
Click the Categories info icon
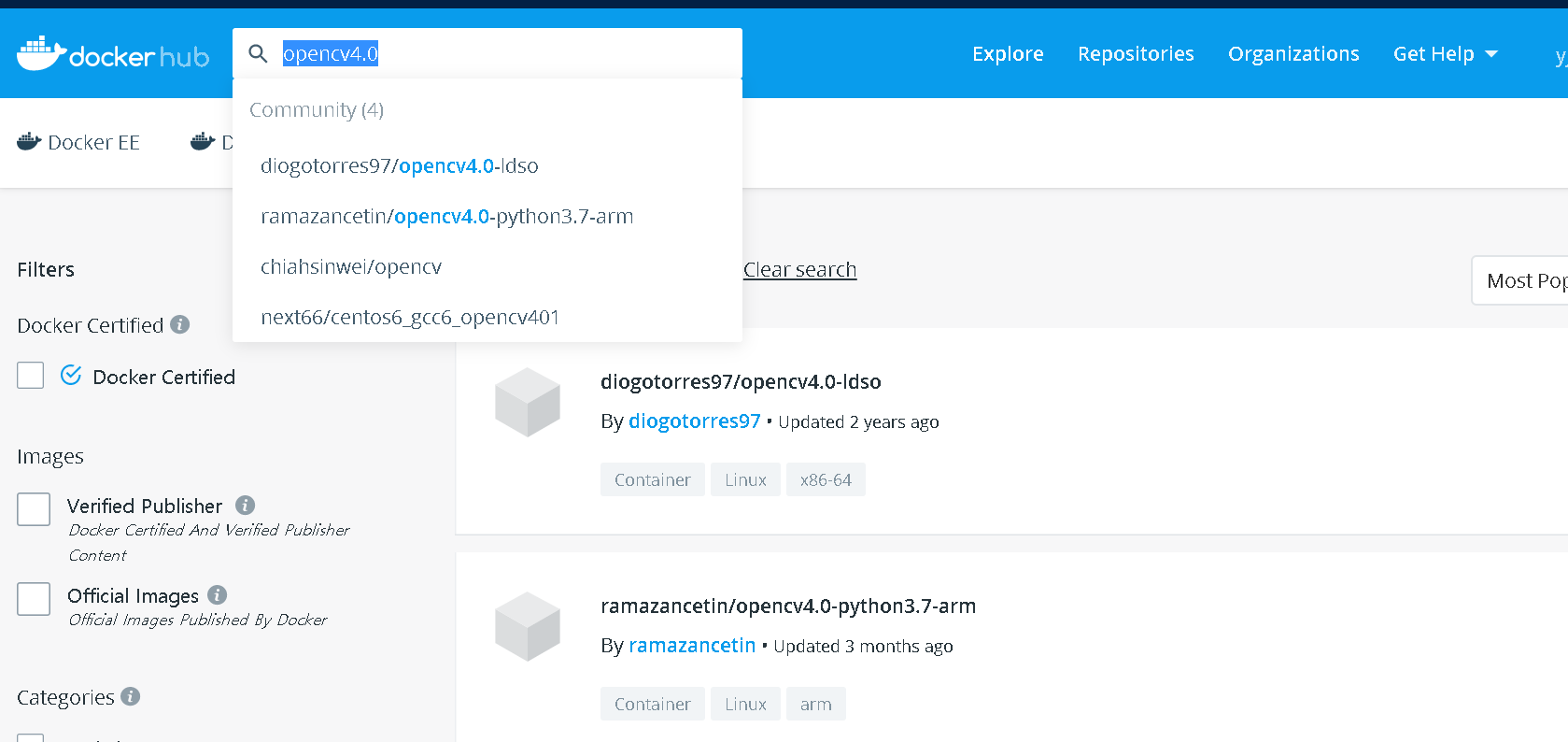click(131, 696)
